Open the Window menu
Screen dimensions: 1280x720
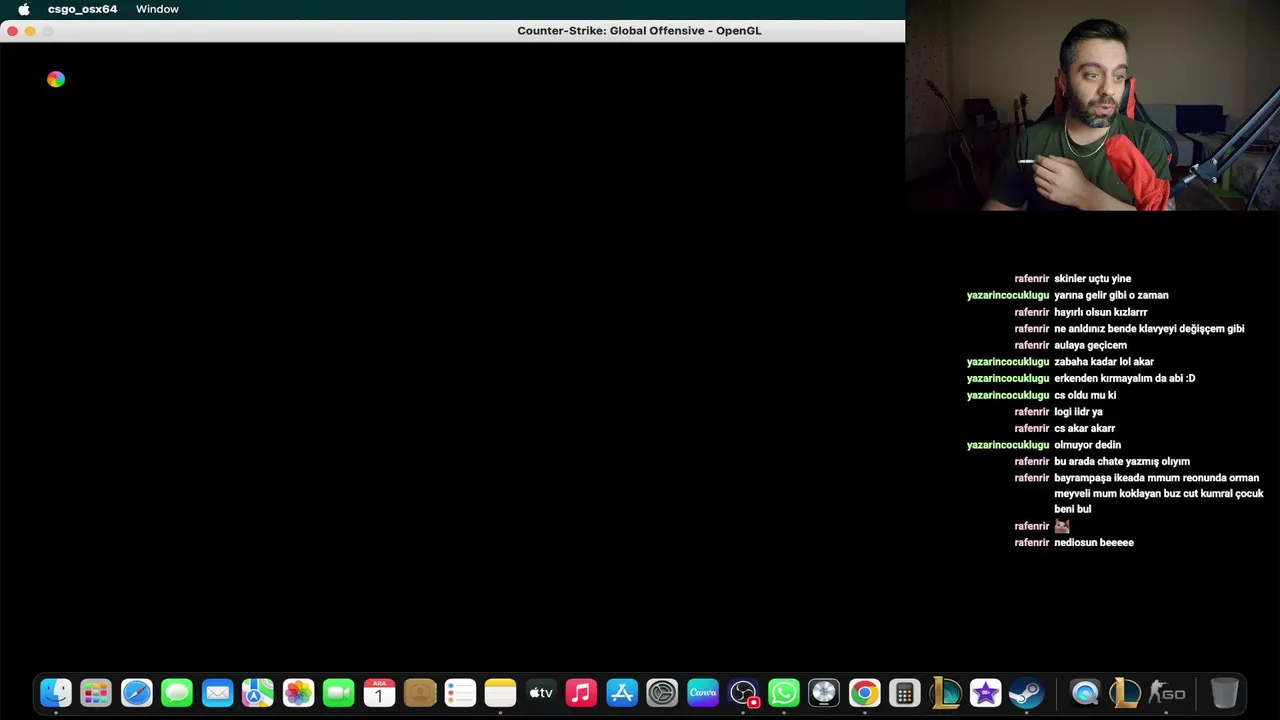tap(157, 9)
